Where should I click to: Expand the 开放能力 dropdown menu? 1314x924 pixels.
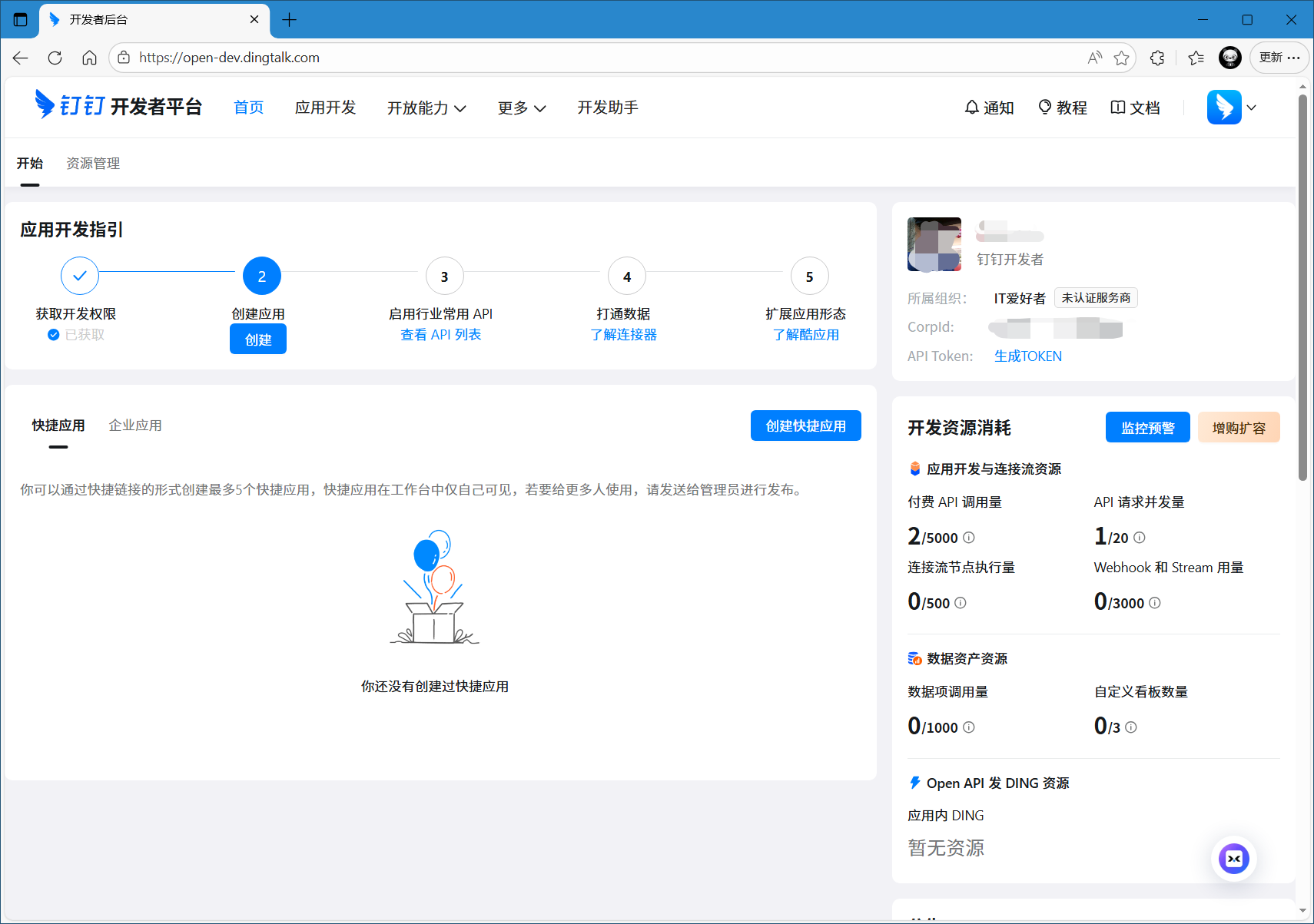tap(426, 108)
